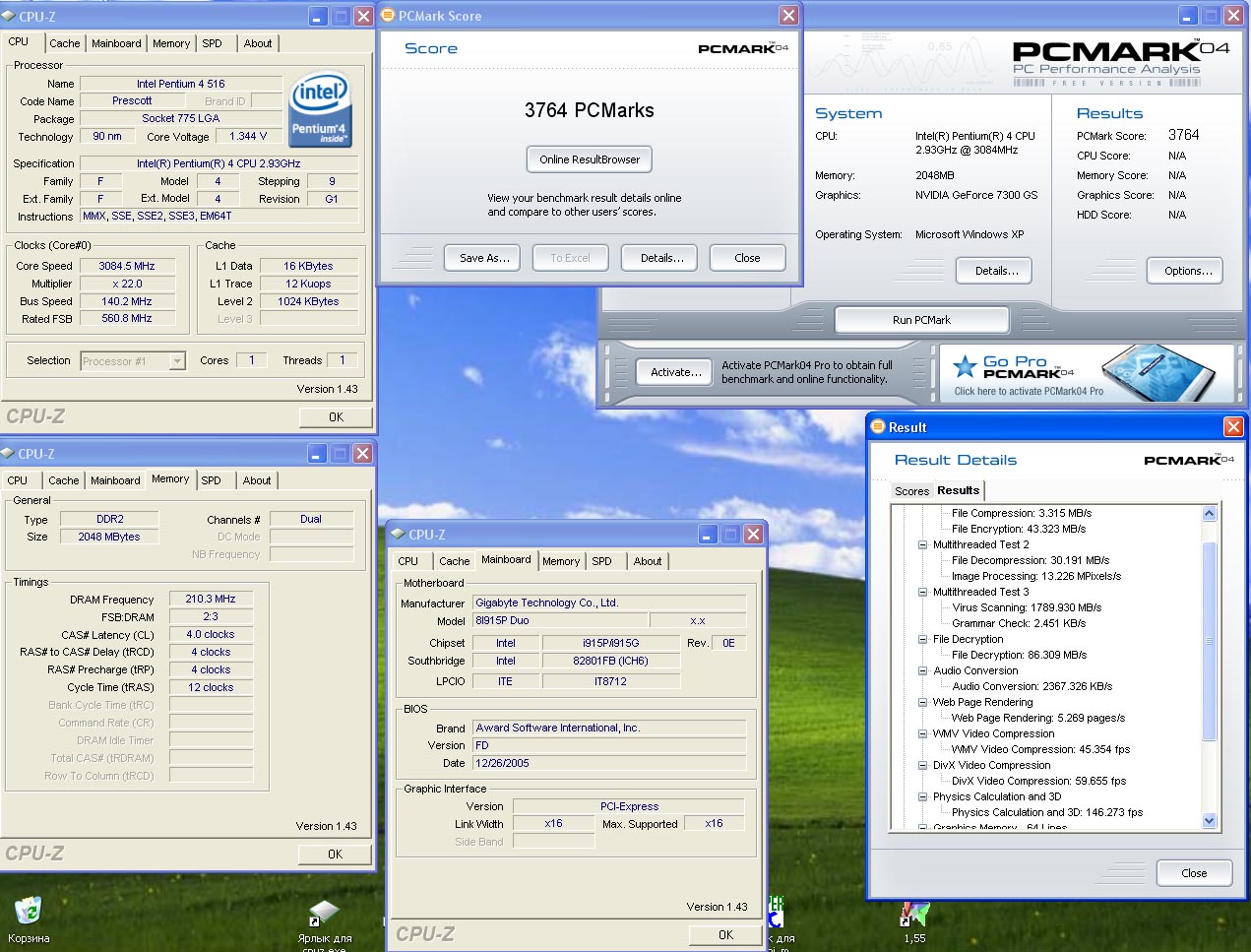Collapse the Audio Conversion tree node
1251x952 pixels.
922,670
